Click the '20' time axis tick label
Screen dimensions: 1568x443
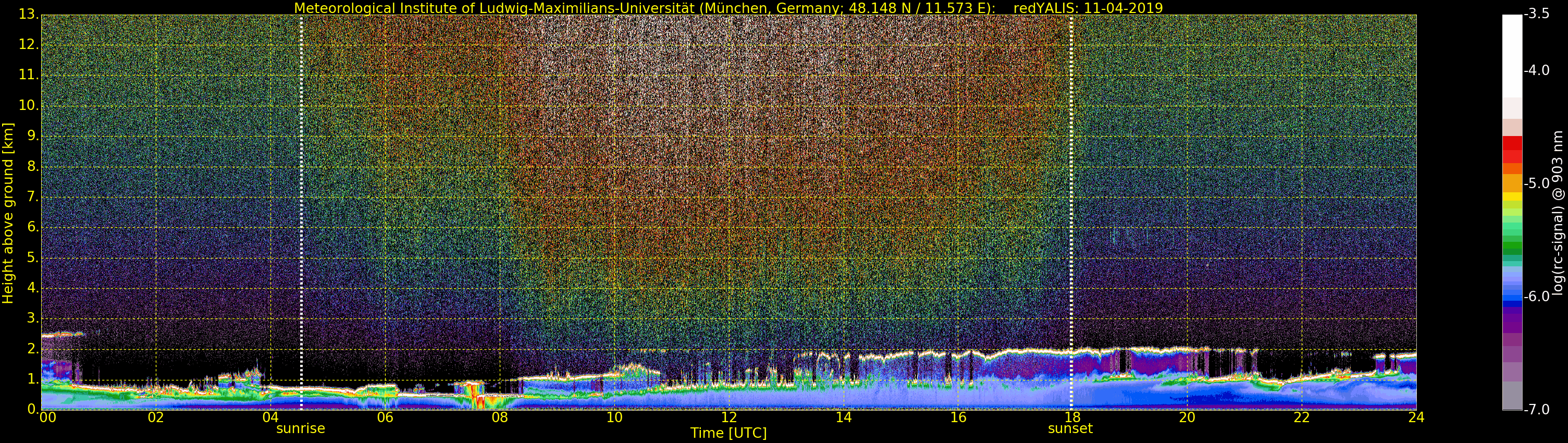pyautogui.click(x=1187, y=417)
